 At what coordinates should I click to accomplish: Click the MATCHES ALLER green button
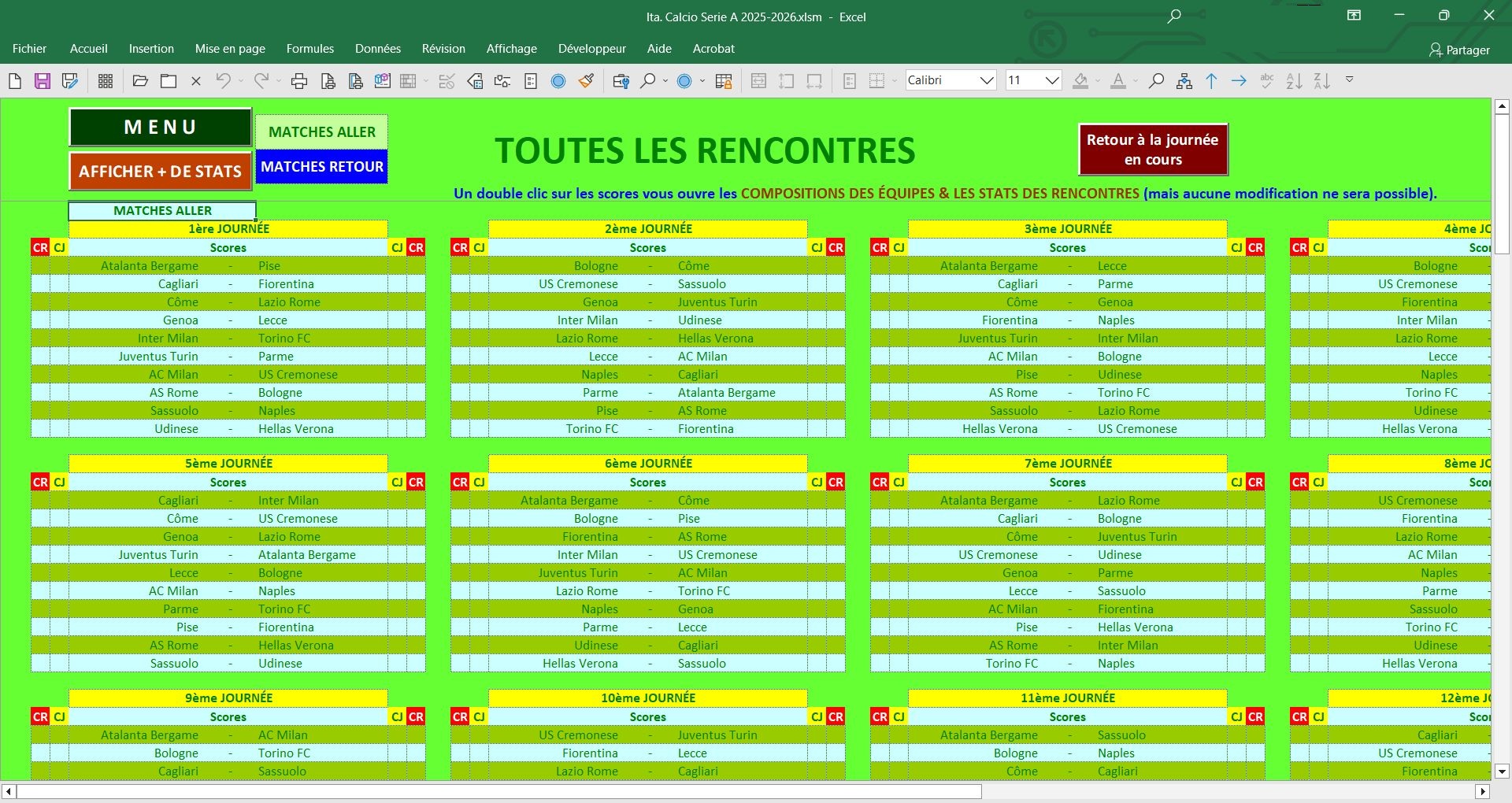point(321,131)
